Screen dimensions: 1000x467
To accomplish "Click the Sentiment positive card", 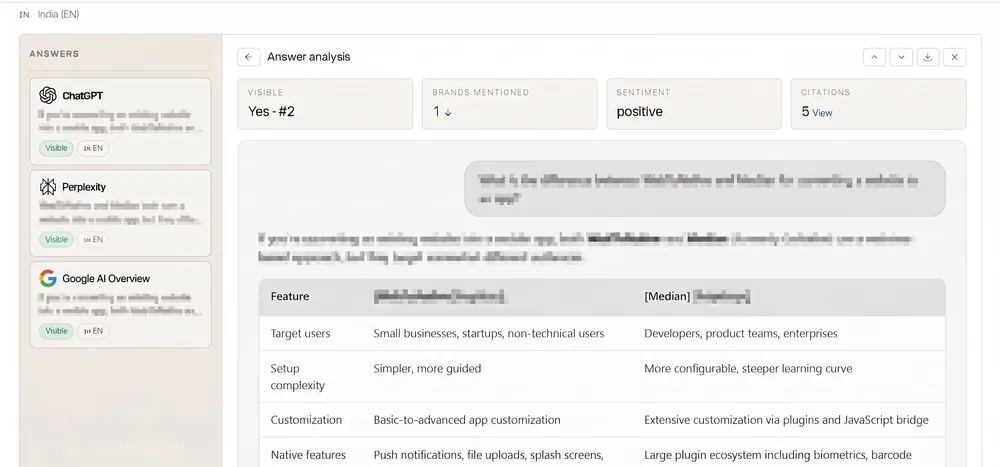I will pos(694,104).
